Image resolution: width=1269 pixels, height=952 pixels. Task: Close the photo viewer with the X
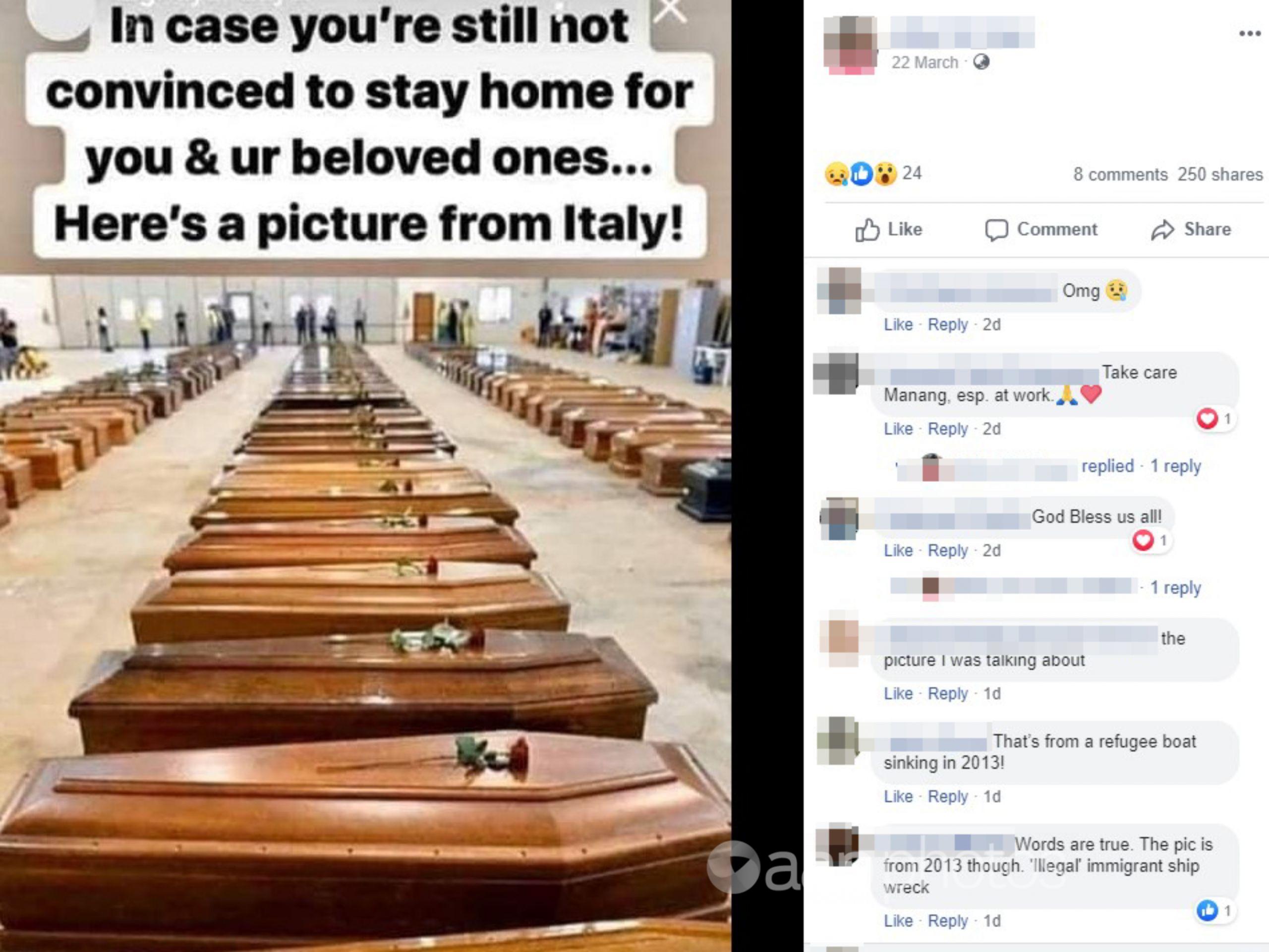[670, 10]
